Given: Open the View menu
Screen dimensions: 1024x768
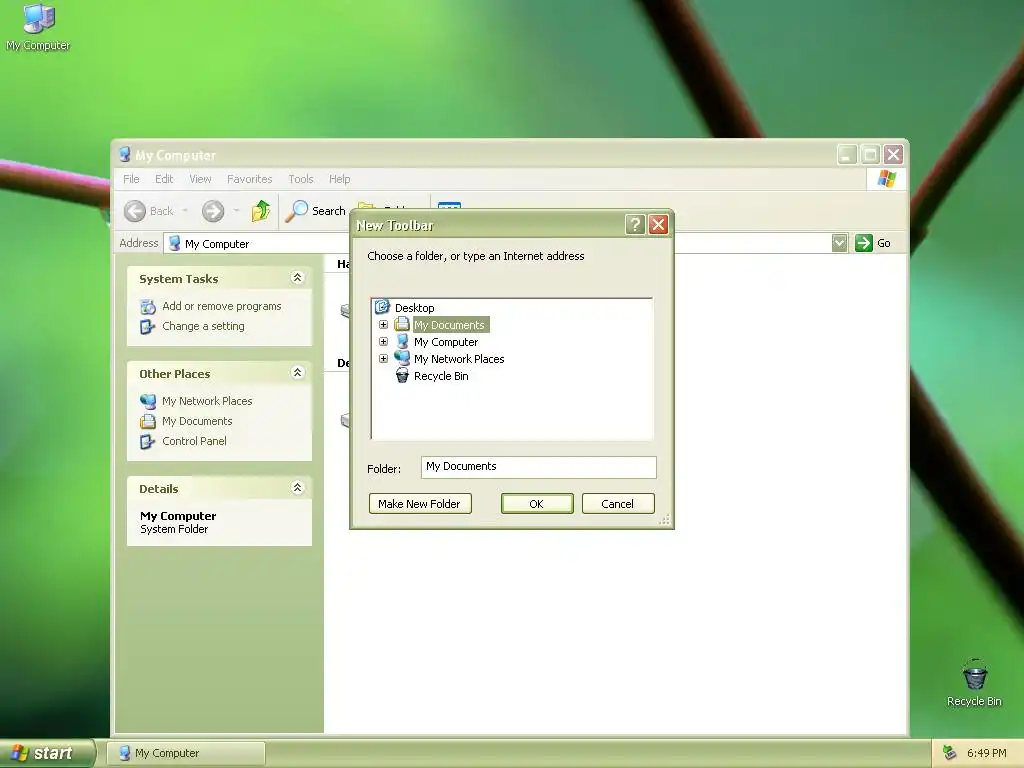Looking at the screenshot, I should (200, 179).
